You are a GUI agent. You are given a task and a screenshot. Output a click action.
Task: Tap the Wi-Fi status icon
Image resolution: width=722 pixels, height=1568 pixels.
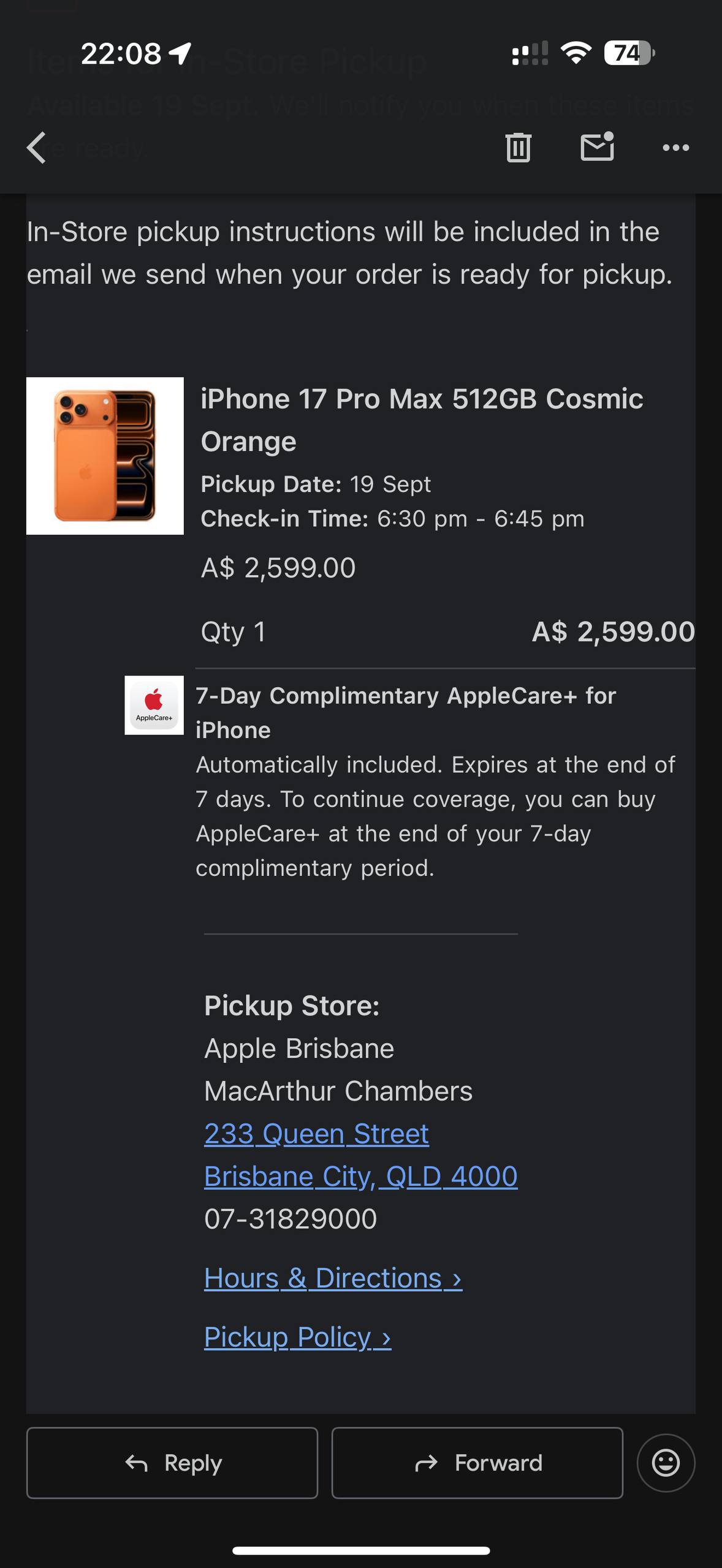click(576, 53)
